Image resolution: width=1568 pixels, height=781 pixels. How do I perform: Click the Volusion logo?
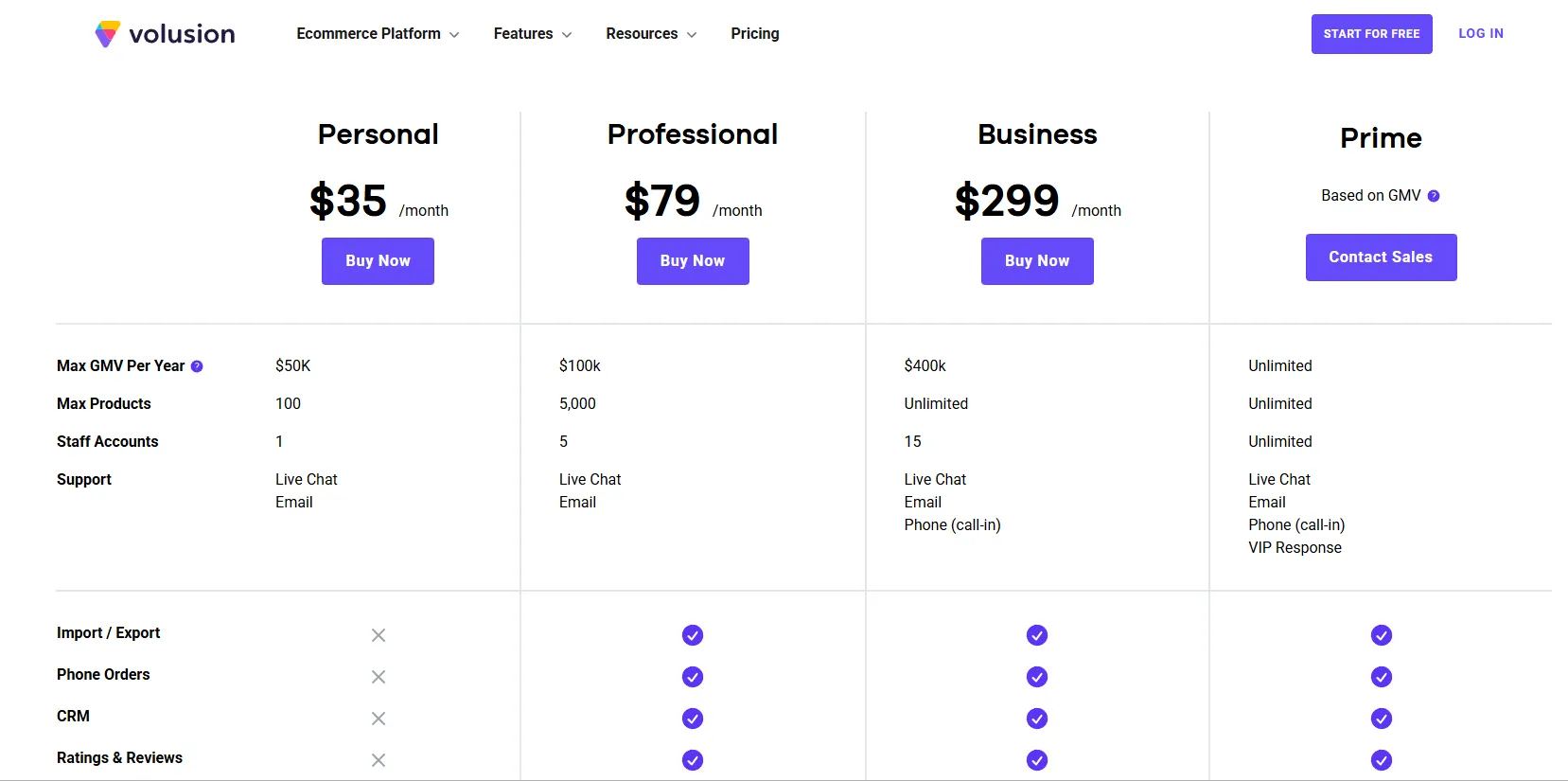(165, 34)
